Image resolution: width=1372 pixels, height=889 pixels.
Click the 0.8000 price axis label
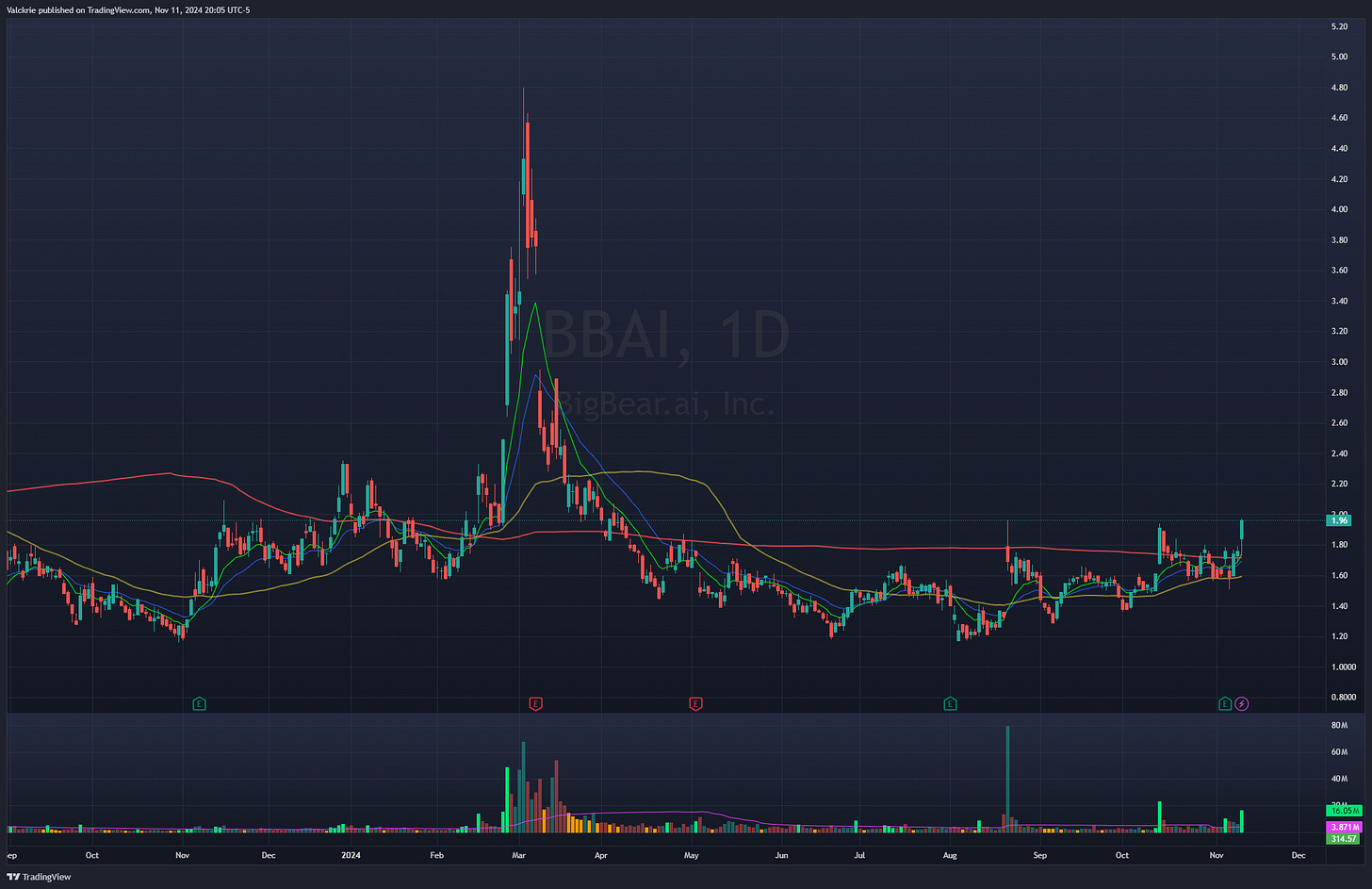1342,697
